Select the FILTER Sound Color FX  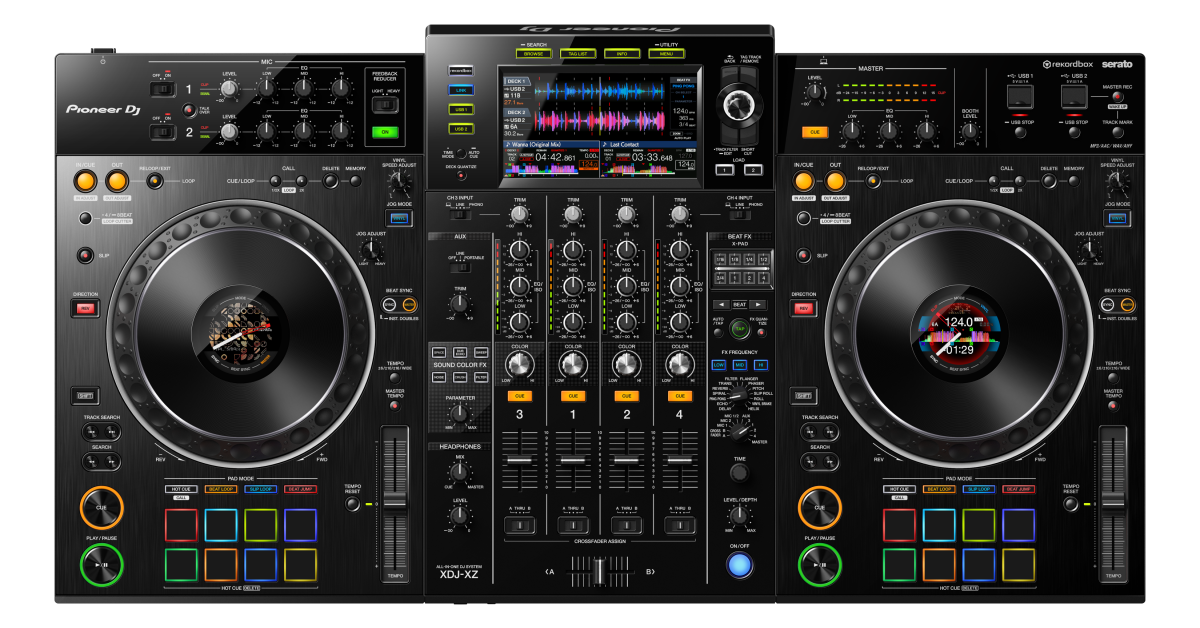pos(481,377)
